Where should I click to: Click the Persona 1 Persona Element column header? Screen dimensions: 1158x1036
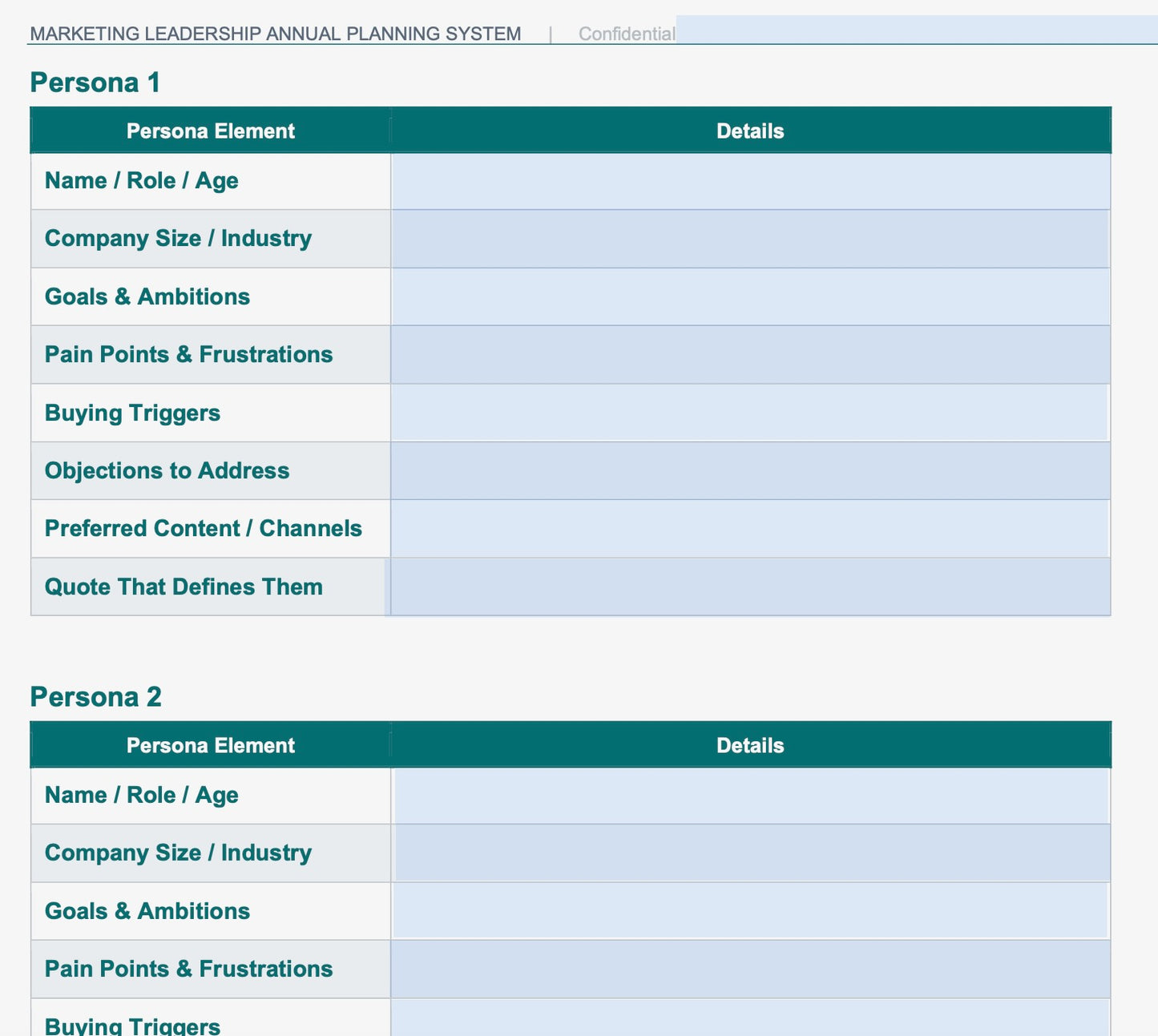[211, 131]
